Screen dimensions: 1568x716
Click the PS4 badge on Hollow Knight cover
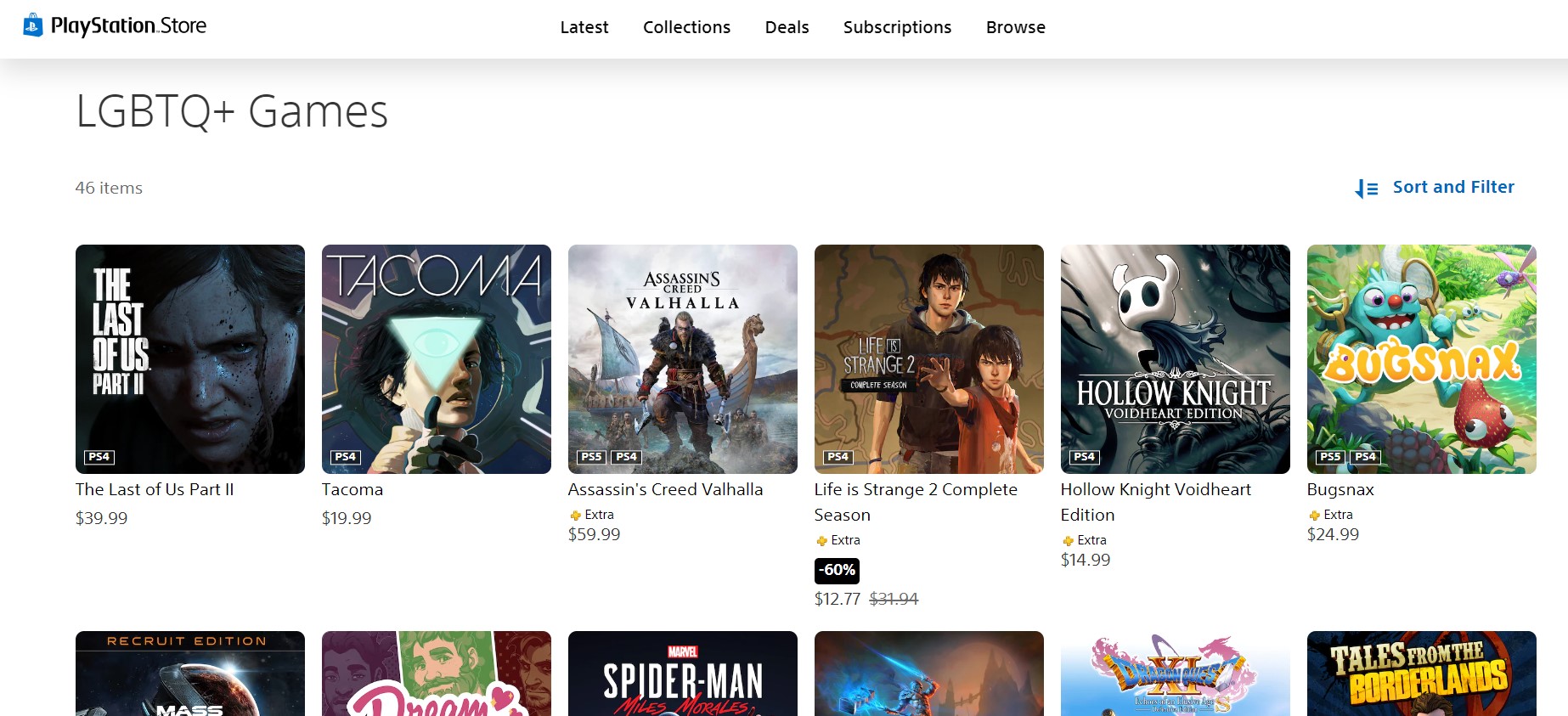(x=1085, y=457)
